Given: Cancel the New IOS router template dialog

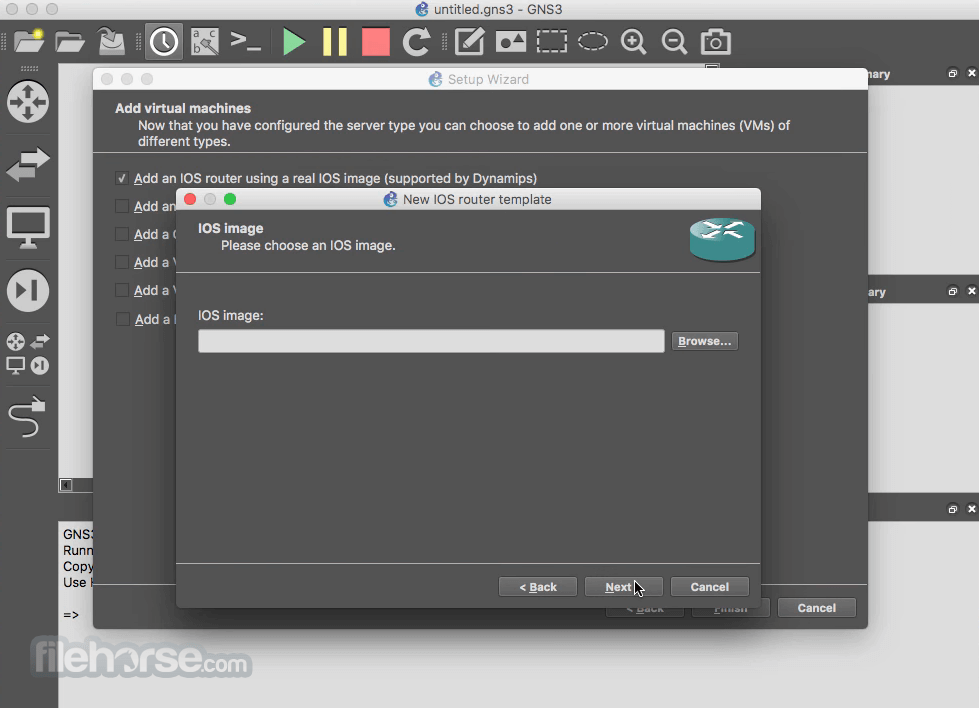Looking at the screenshot, I should point(709,587).
